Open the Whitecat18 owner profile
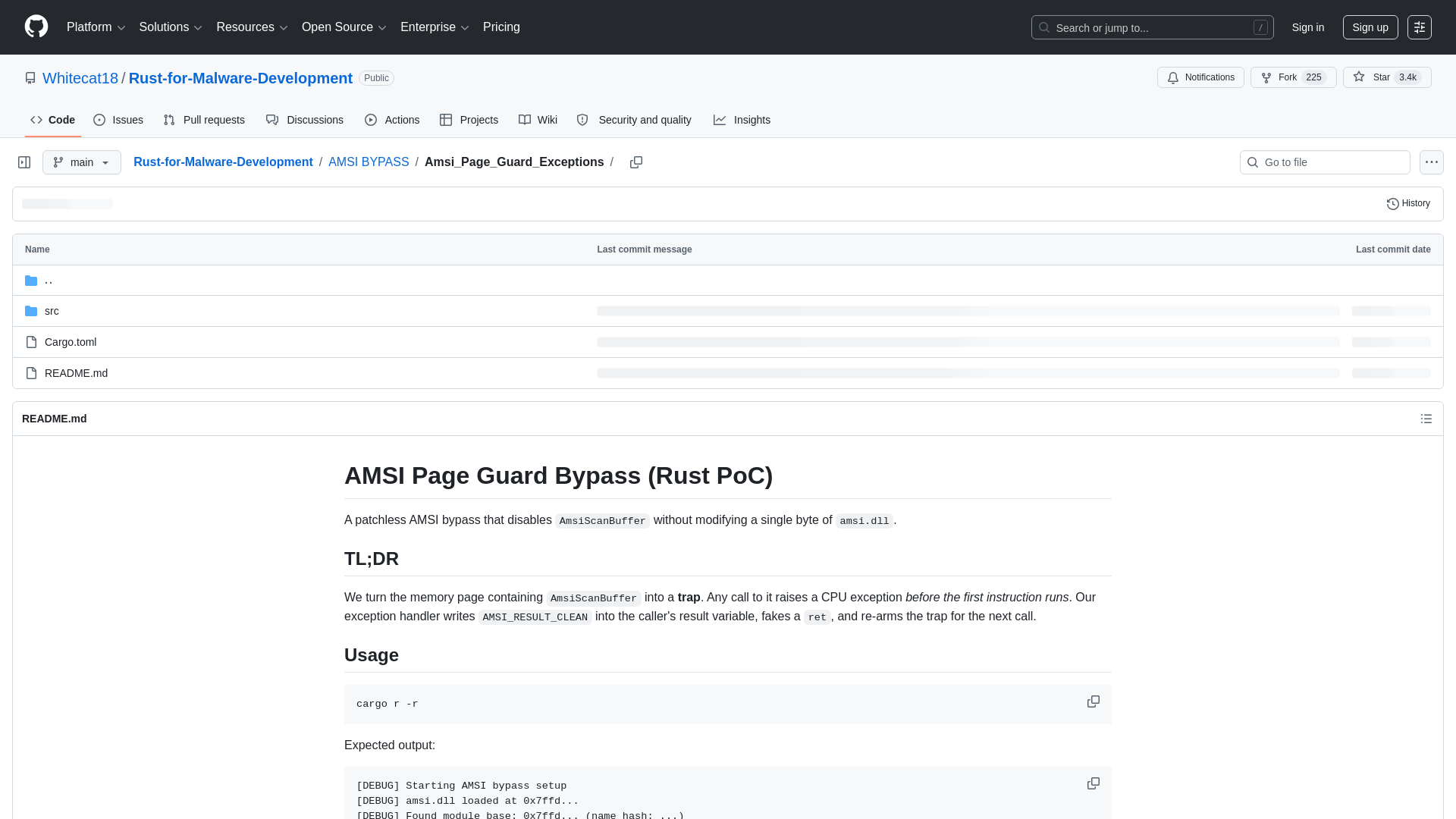Image resolution: width=1456 pixels, height=819 pixels. coord(80,78)
